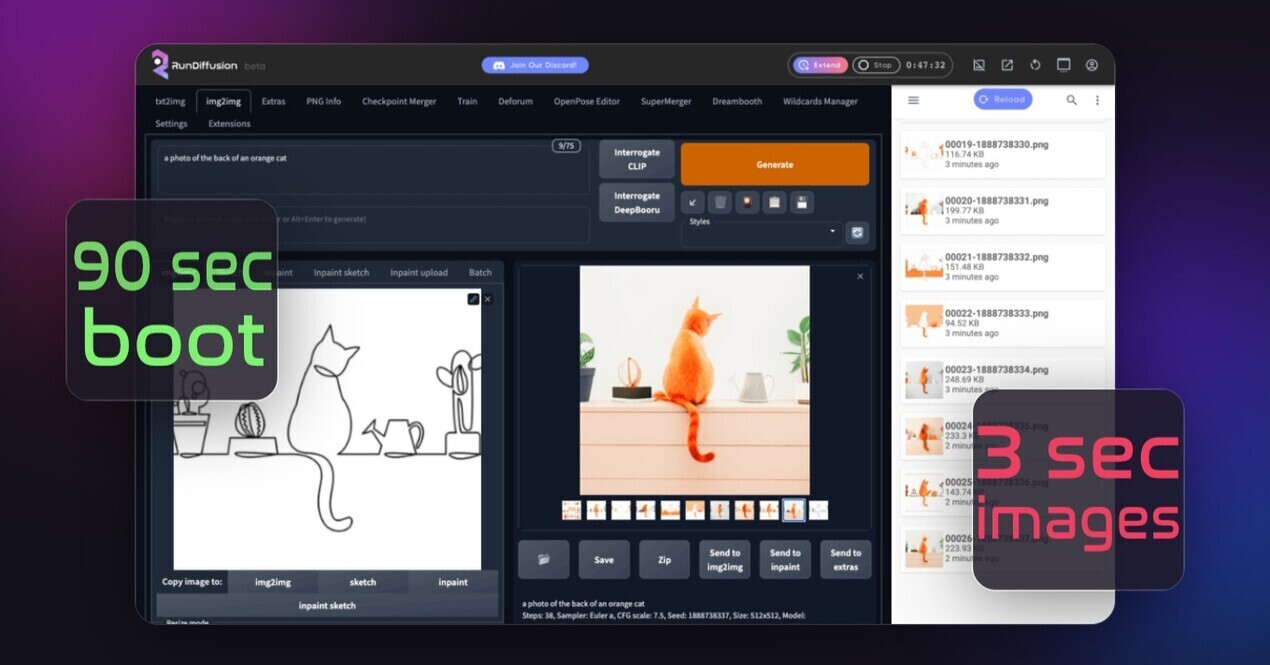Save current prompt as a style with the floppy icon

(x=800, y=202)
